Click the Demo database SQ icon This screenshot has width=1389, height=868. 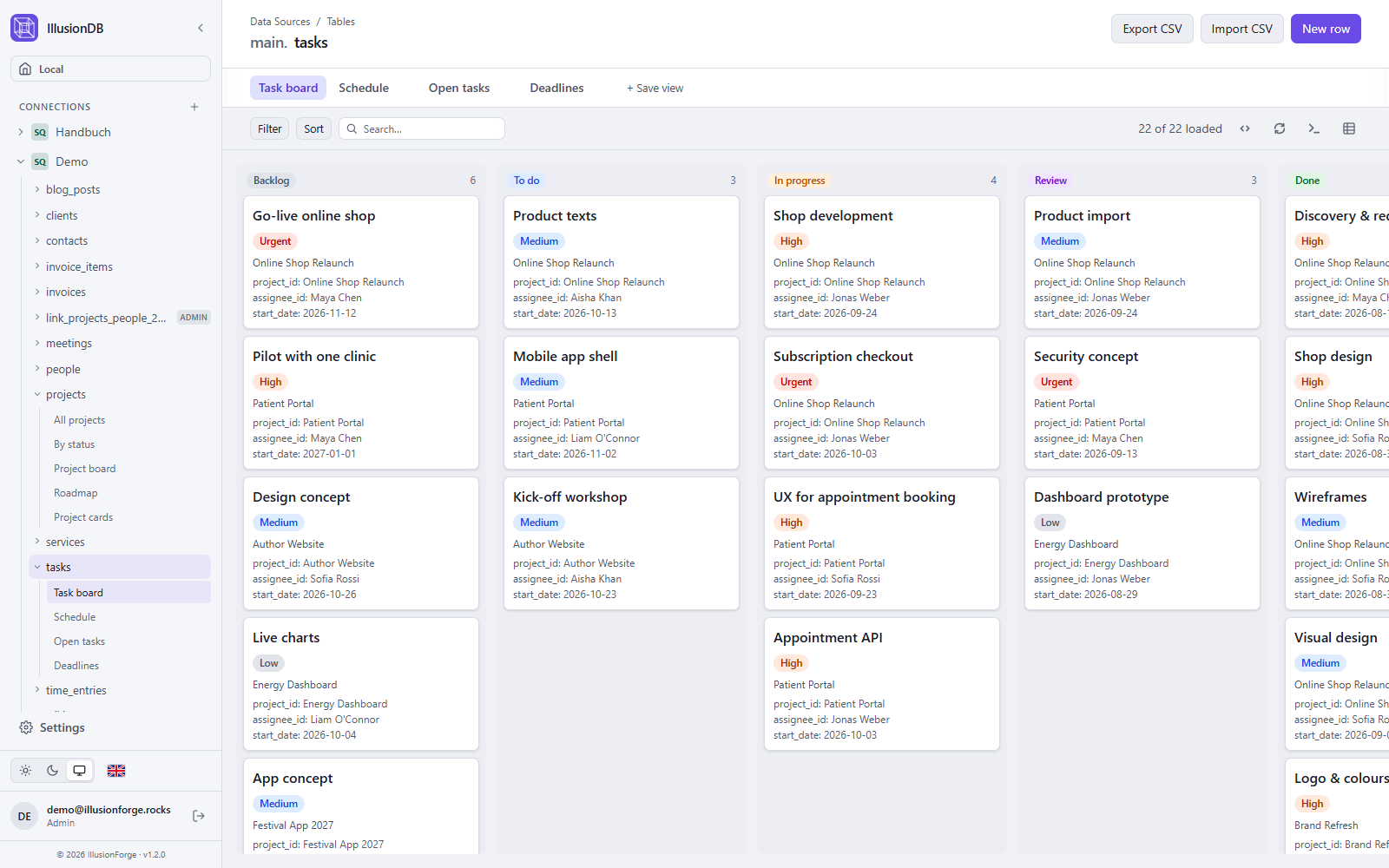(x=40, y=161)
